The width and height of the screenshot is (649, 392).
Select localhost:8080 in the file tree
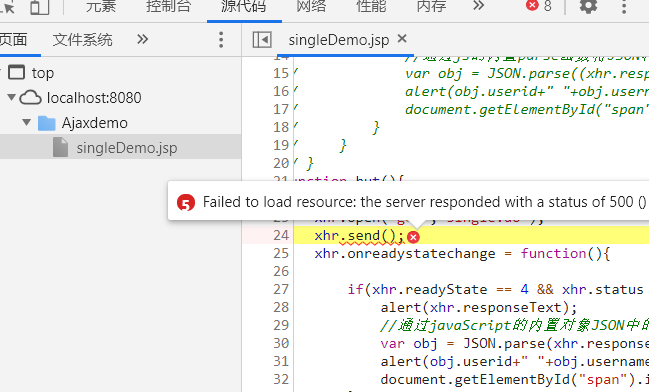94,98
